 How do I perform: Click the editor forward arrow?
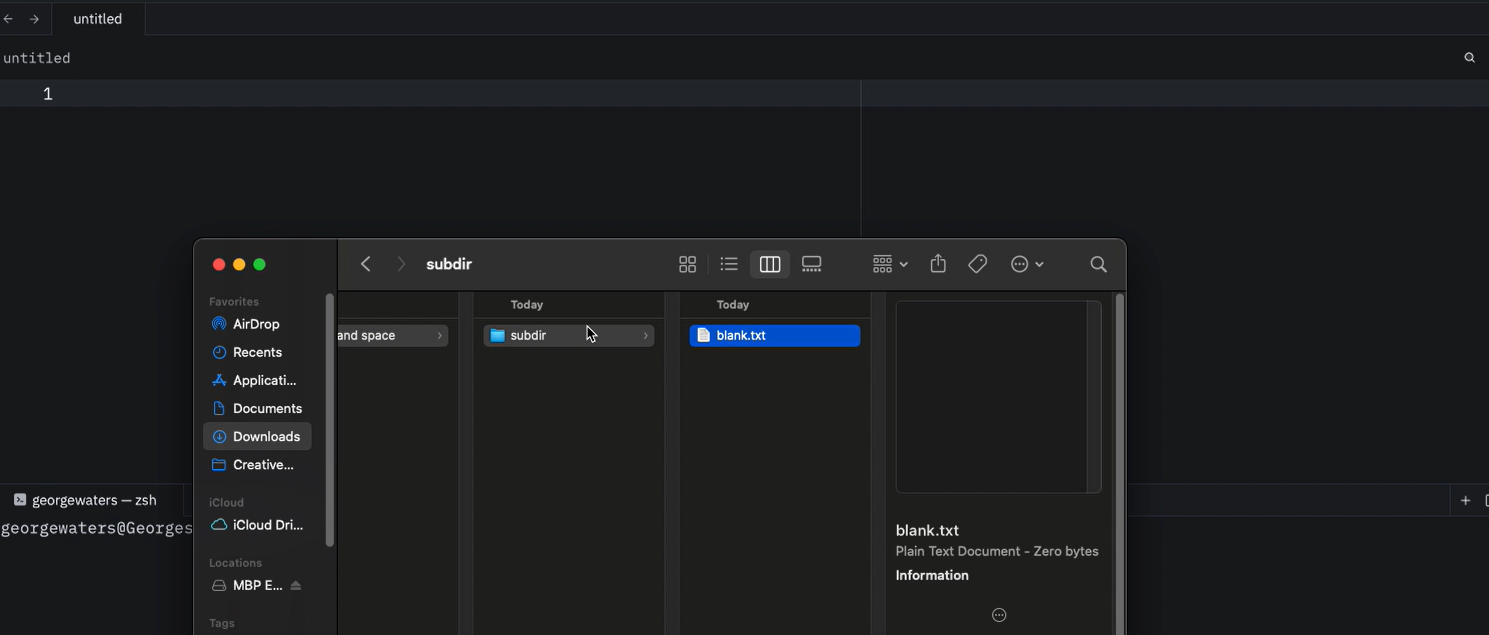(x=34, y=19)
